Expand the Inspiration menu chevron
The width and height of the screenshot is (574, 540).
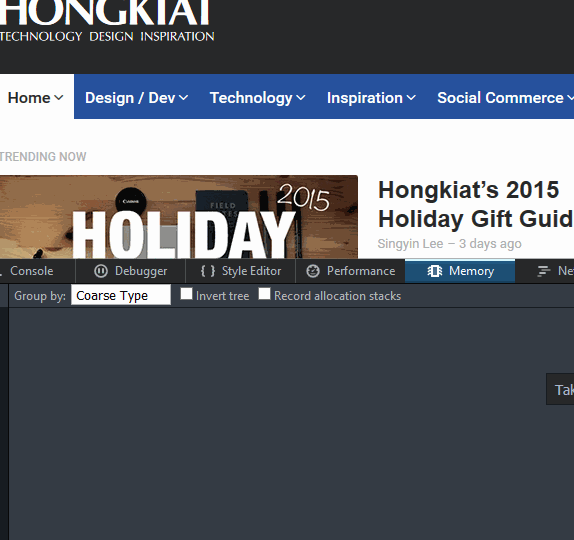(411, 97)
